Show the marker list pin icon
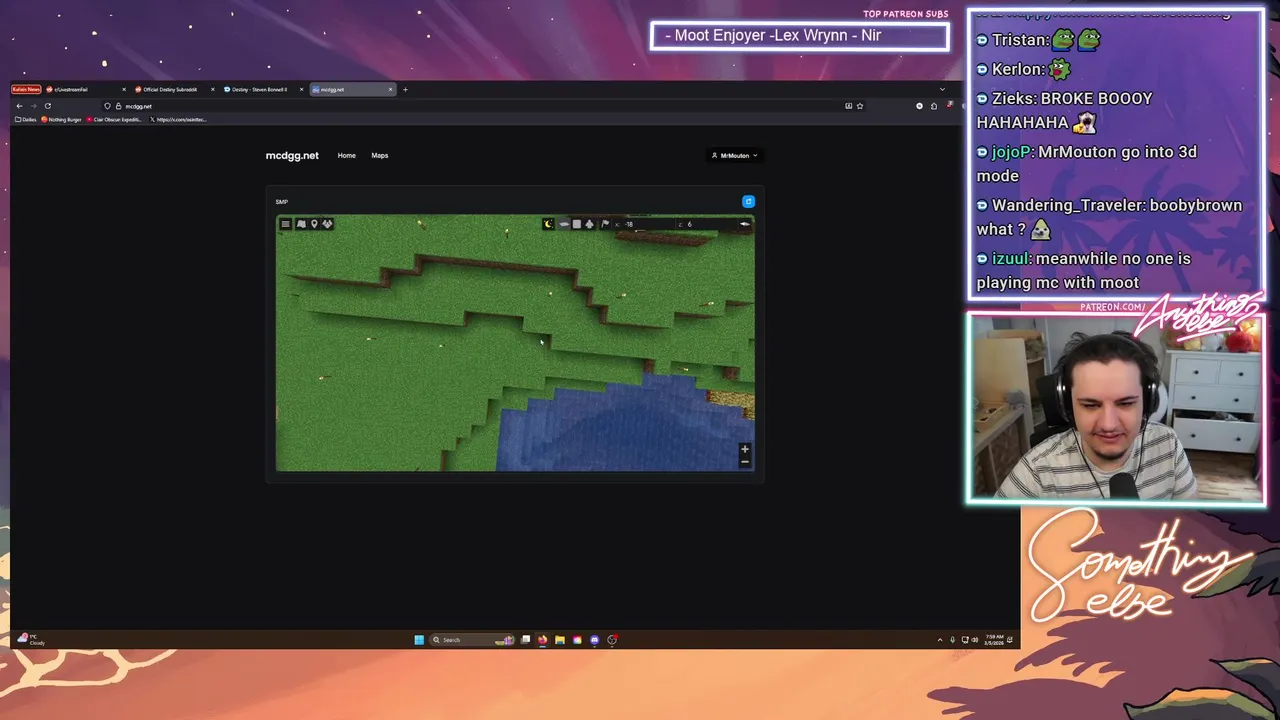Image resolution: width=1280 pixels, height=720 pixels. (314, 224)
